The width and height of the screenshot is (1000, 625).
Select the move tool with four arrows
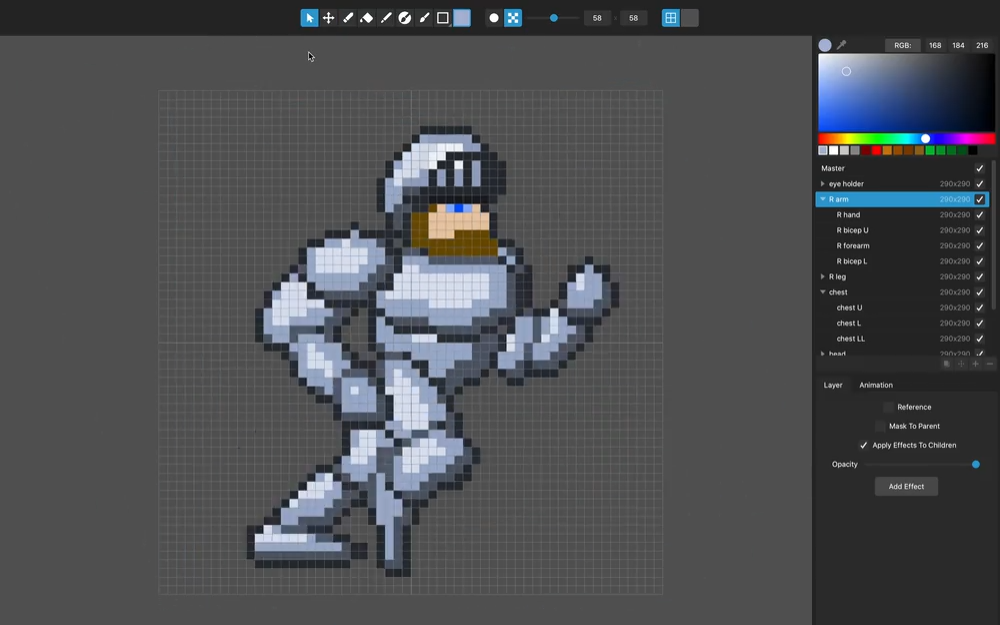(328, 18)
